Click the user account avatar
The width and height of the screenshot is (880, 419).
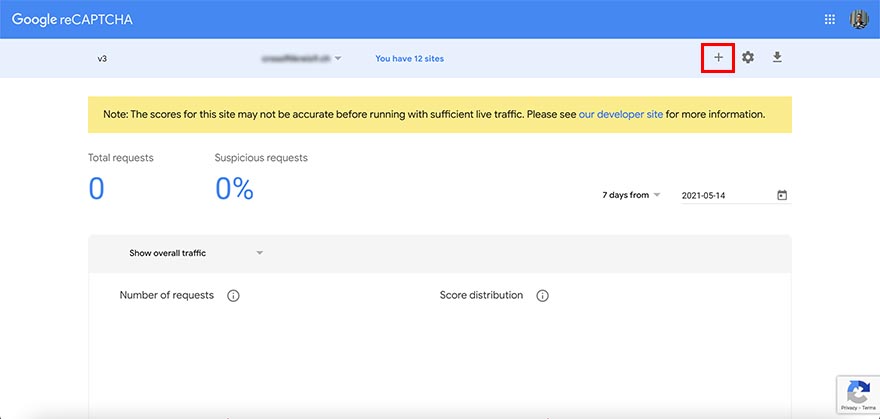(x=859, y=19)
